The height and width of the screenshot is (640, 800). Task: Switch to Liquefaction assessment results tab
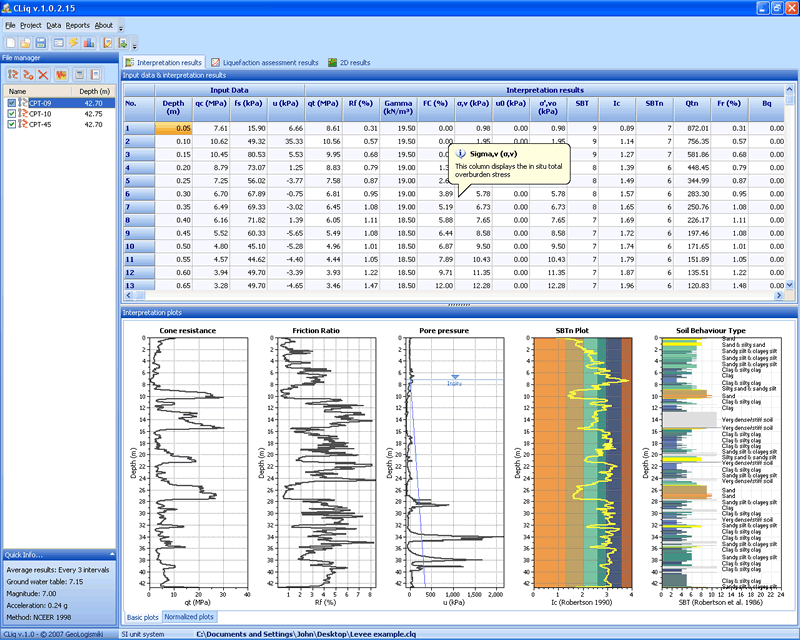point(265,62)
